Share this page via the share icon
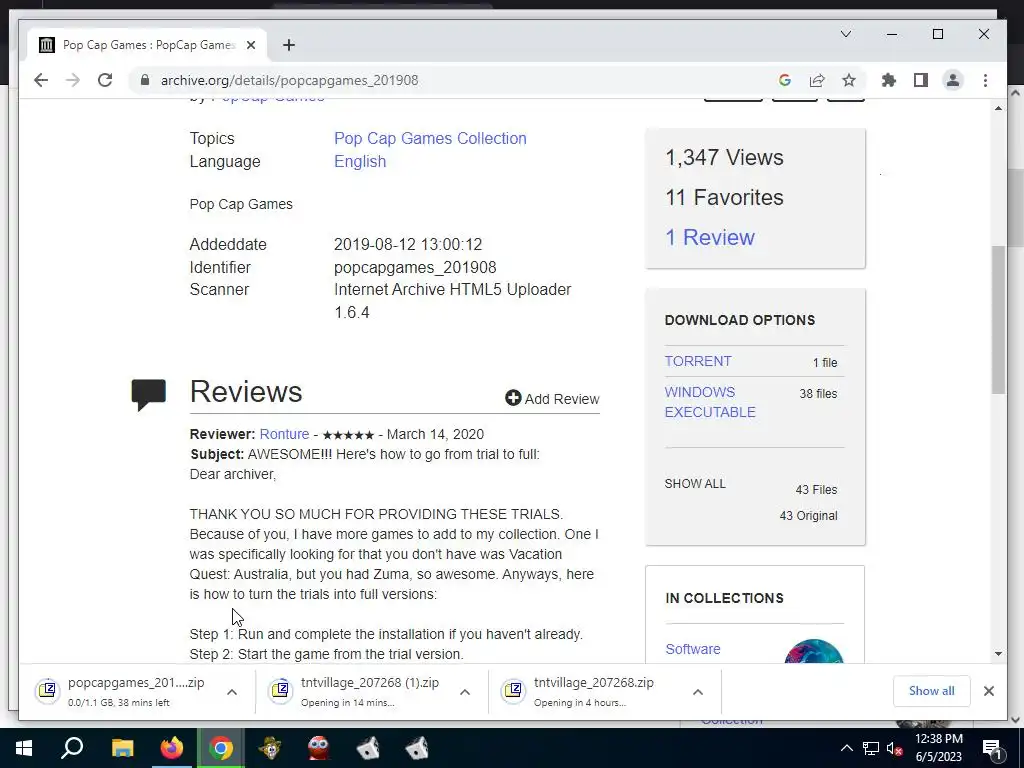This screenshot has height=768, width=1024. (817, 80)
